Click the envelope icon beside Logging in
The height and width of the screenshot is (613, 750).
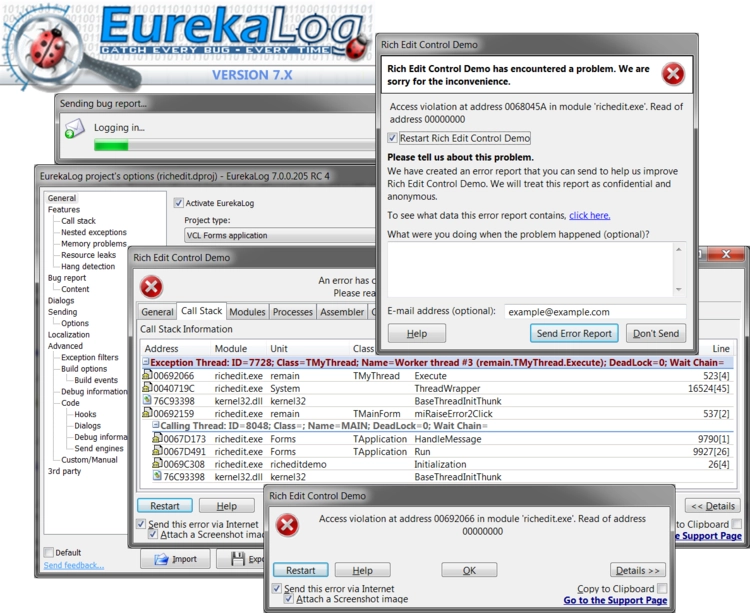pos(75,128)
